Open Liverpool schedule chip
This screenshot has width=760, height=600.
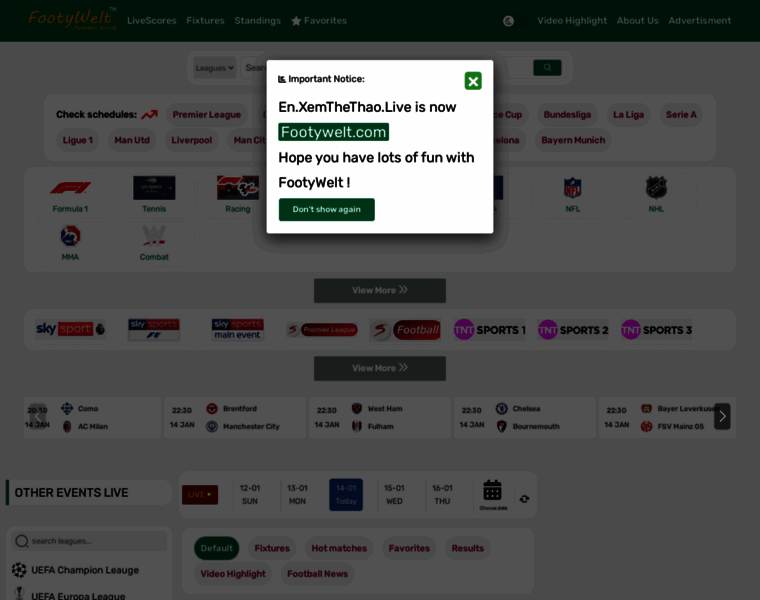pyautogui.click(x=191, y=140)
